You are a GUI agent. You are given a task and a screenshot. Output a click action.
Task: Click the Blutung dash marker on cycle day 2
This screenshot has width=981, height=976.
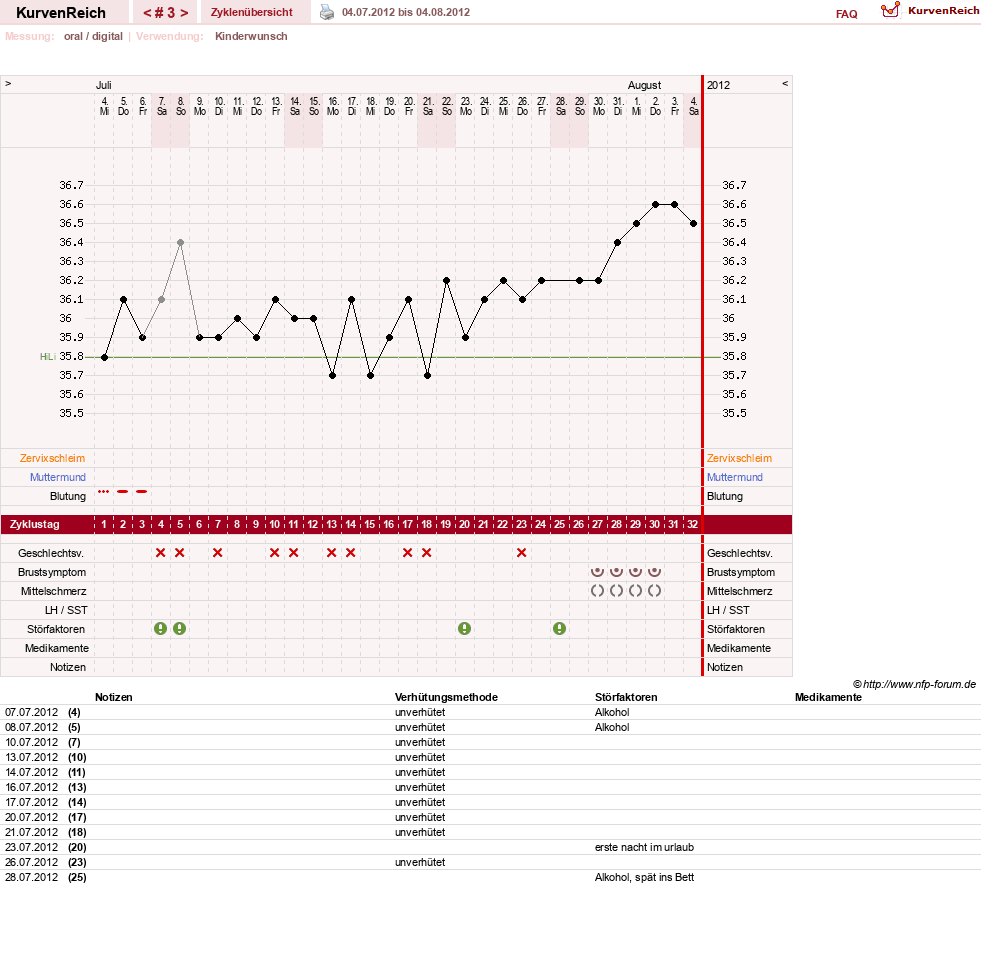coord(123,492)
